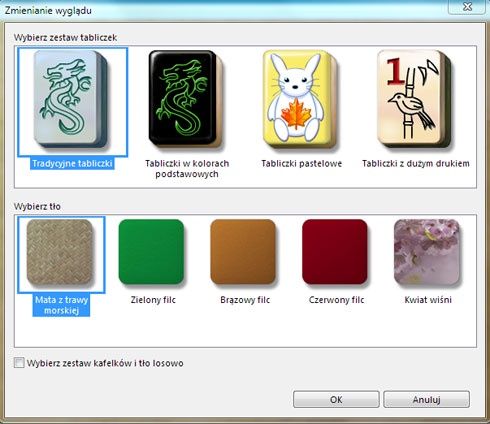Viewport: 490px width, 424px height.
Task: Click the 'Tradycyjne tabliczki' label
Action: 72,164
